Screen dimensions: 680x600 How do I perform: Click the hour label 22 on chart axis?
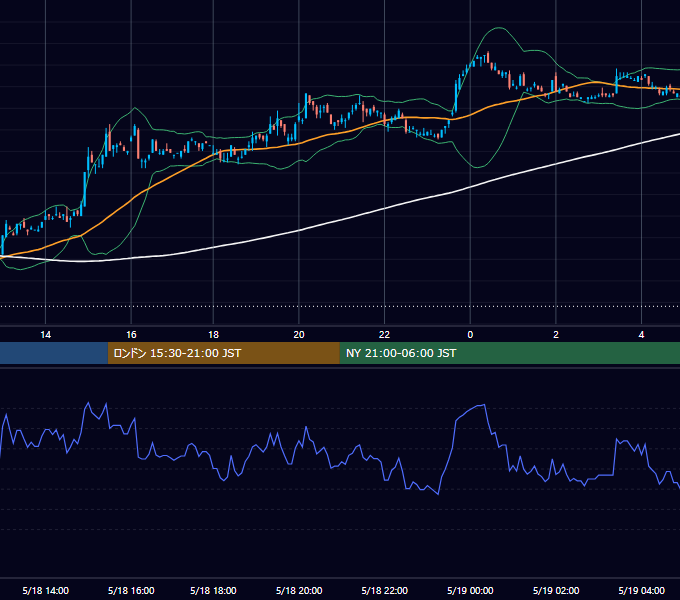[384, 335]
